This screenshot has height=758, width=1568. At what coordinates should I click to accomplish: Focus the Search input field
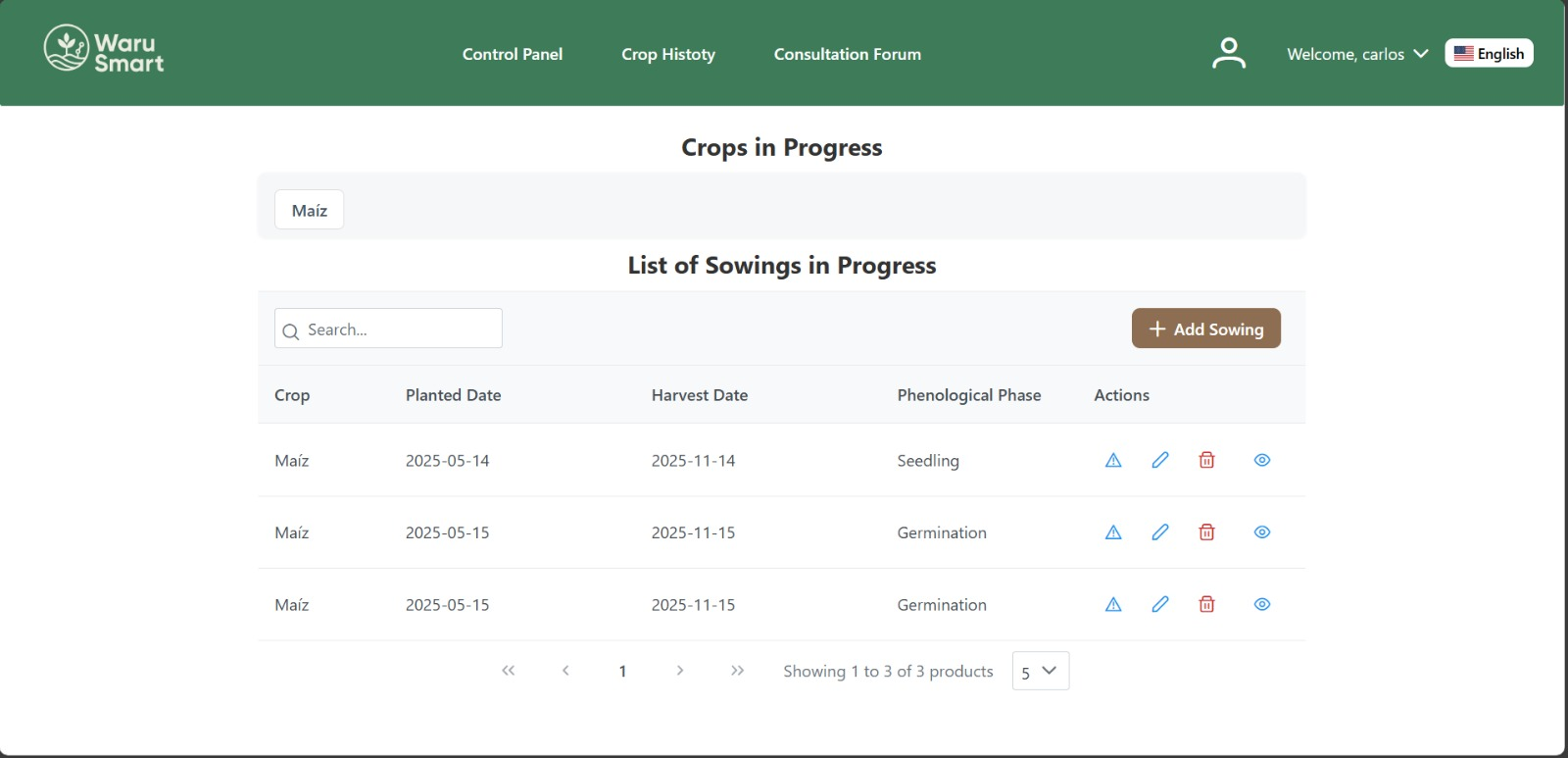pos(388,328)
